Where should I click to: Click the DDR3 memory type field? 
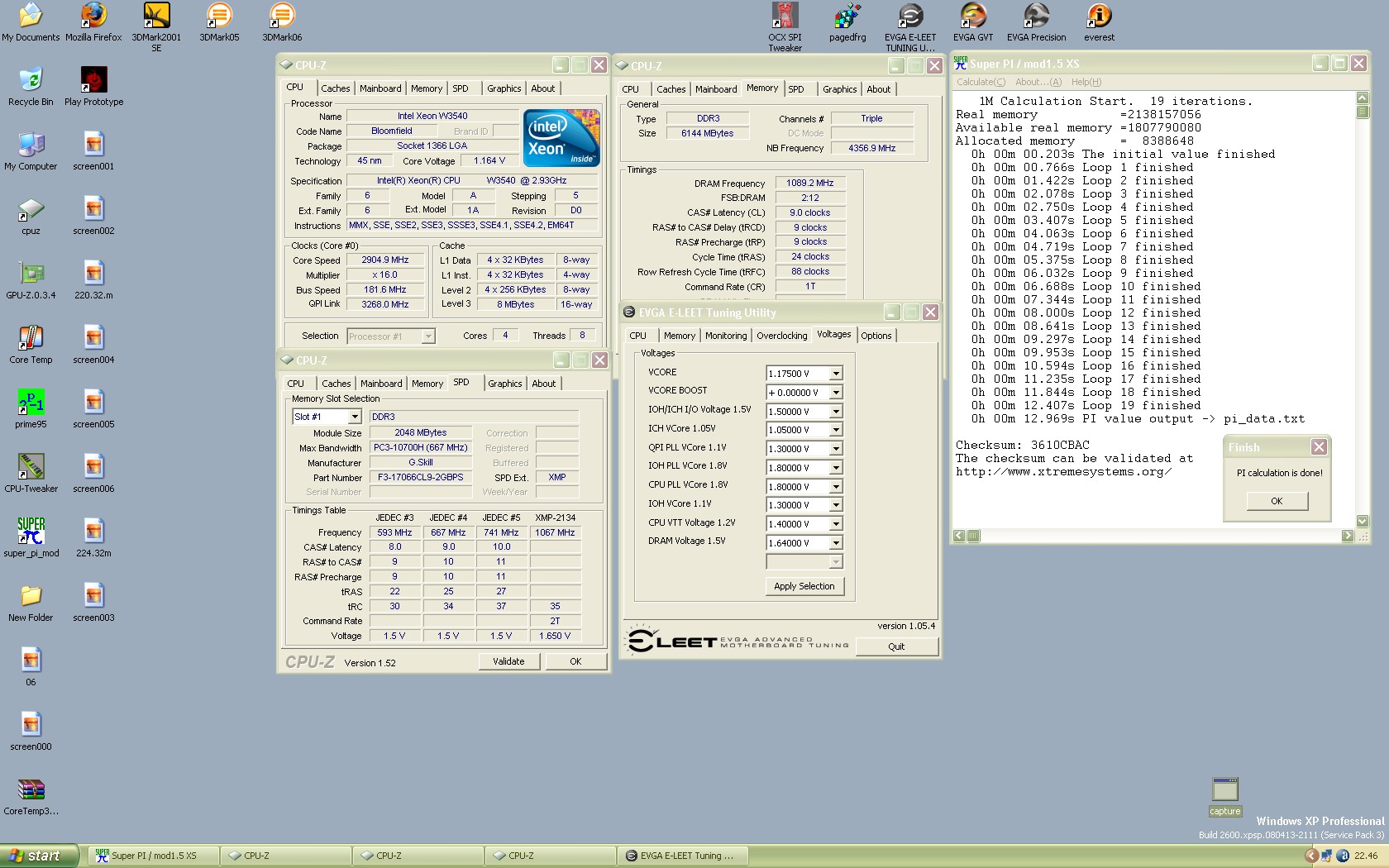tap(708, 119)
